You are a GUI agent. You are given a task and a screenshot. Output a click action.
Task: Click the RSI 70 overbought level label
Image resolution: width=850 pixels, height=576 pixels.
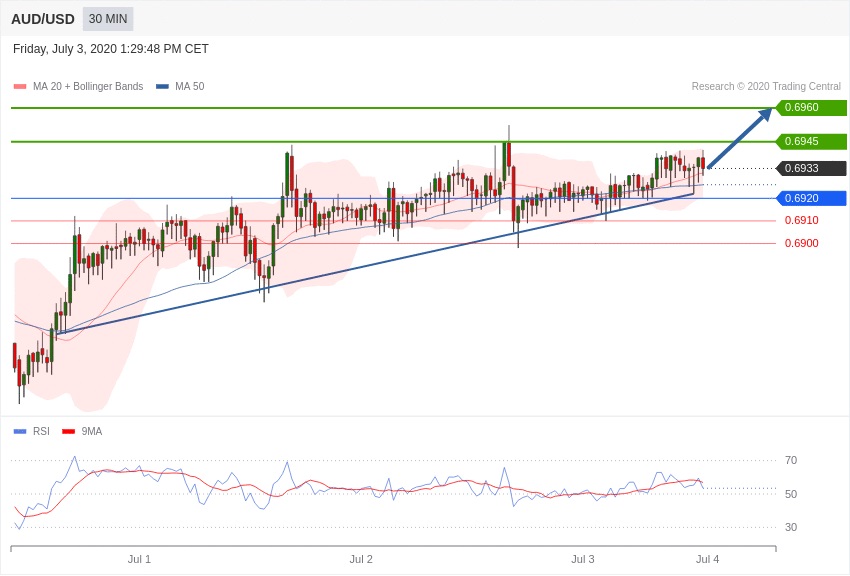pyautogui.click(x=791, y=461)
